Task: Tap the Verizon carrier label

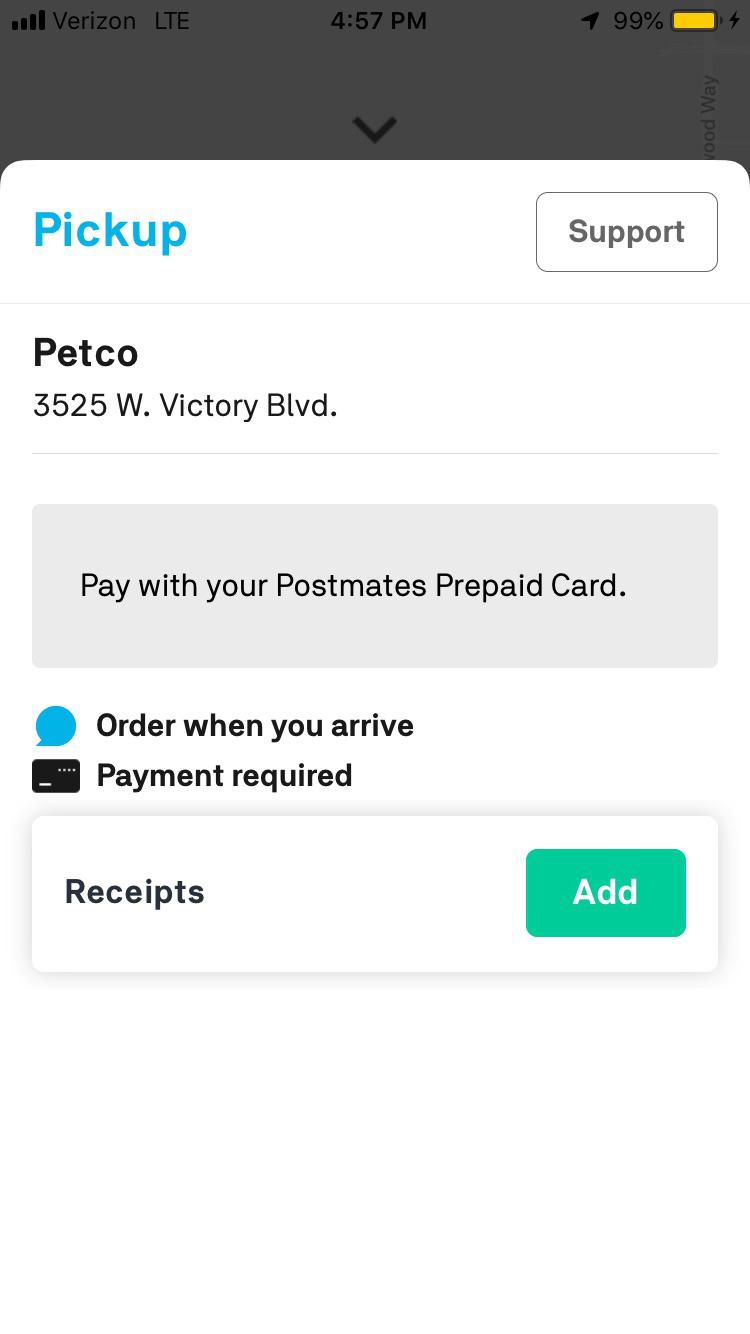Action: [x=94, y=21]
